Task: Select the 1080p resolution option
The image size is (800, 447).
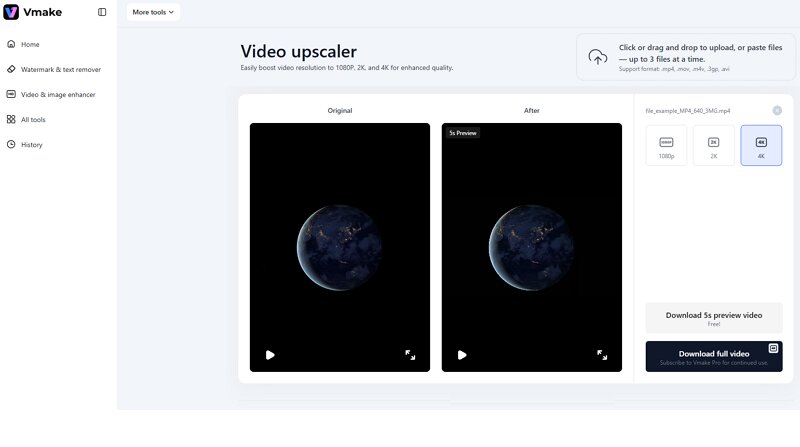Action: click(x=666, y=146)
